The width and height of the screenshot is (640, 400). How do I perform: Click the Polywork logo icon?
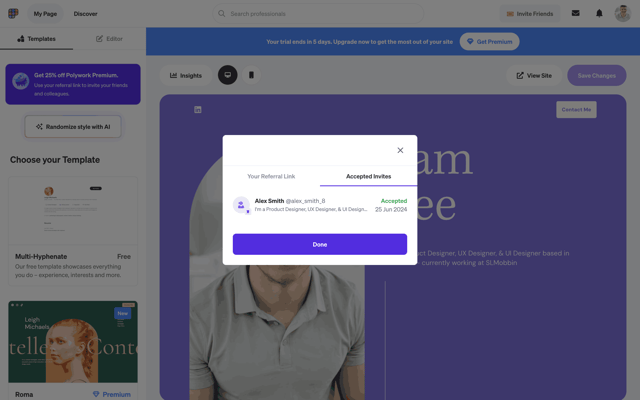(x=13, y=13)
